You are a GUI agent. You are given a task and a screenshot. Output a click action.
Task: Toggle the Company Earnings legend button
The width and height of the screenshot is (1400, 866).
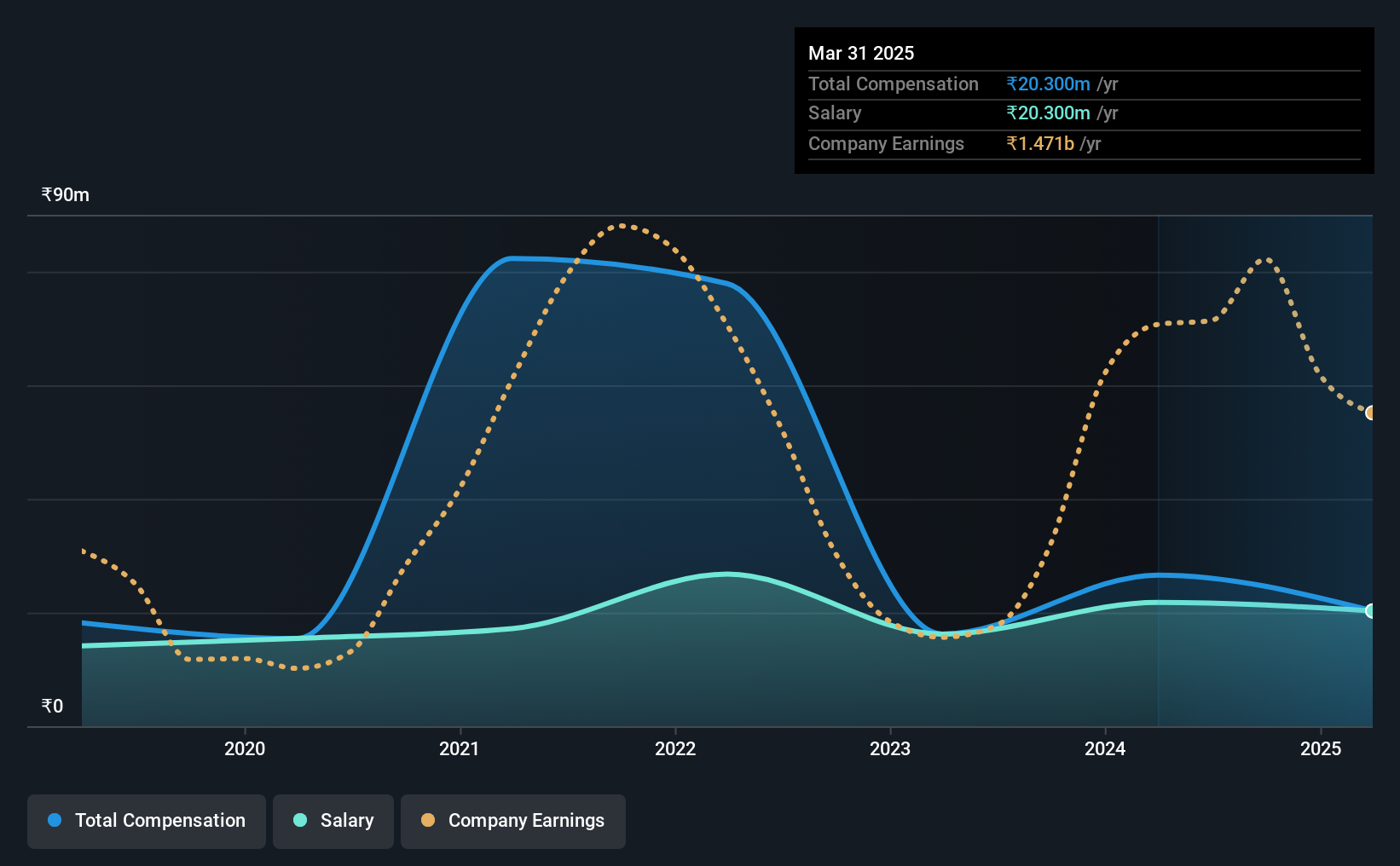[513, 821]
